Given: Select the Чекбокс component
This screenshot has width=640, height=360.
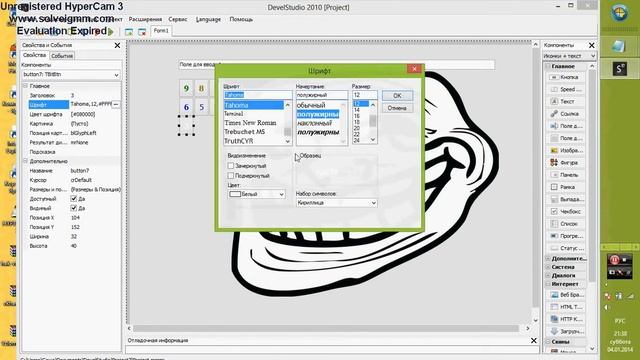Looking at the screenshot, I should (x=565, y=212).
